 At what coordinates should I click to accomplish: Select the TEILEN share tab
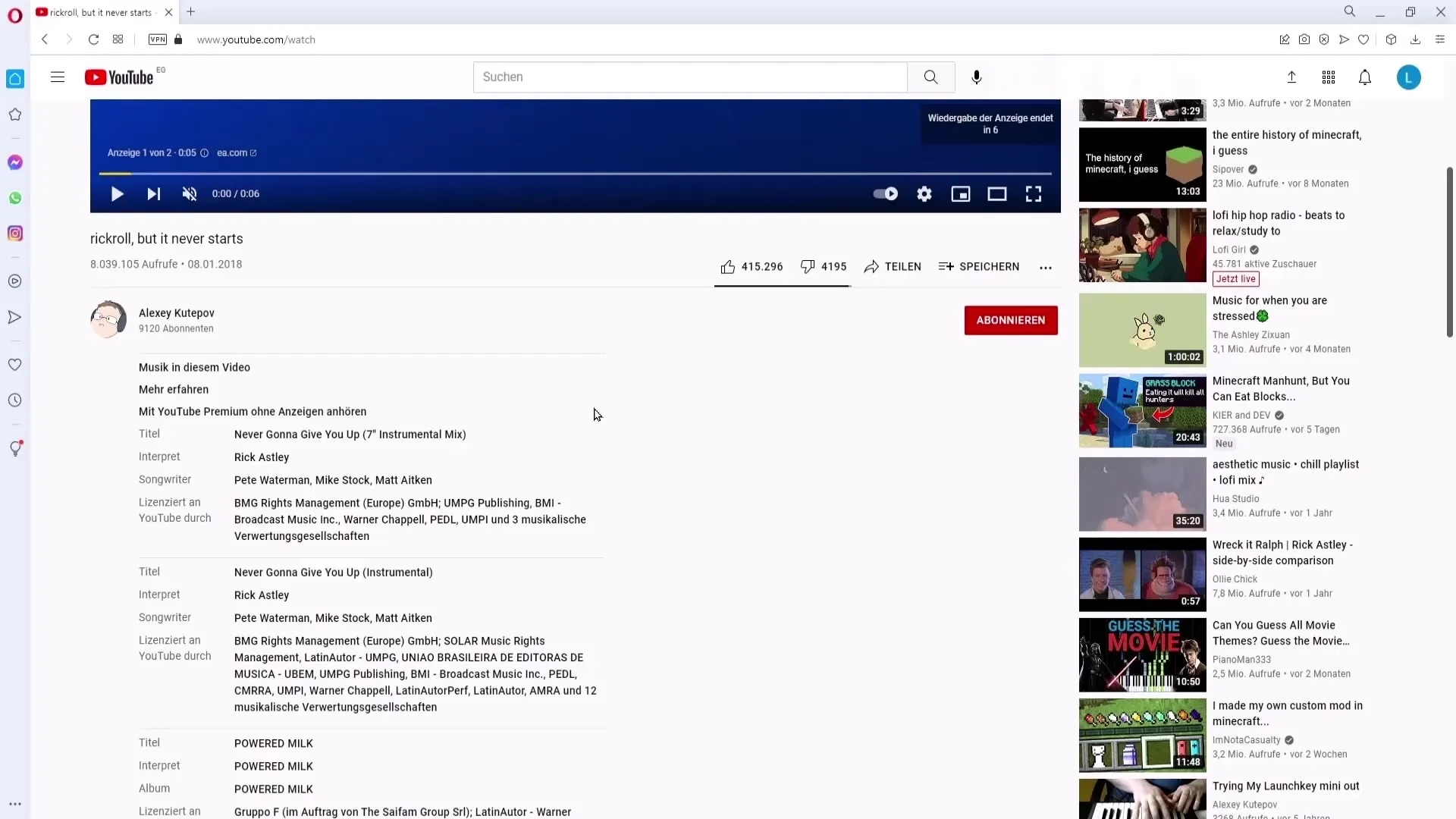893,266
